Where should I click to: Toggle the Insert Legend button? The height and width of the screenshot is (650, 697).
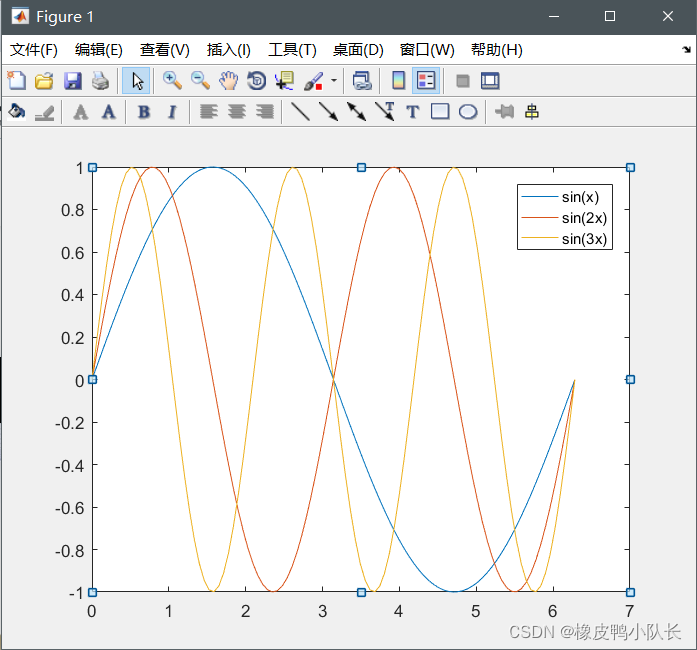click(x=426, y=81)
